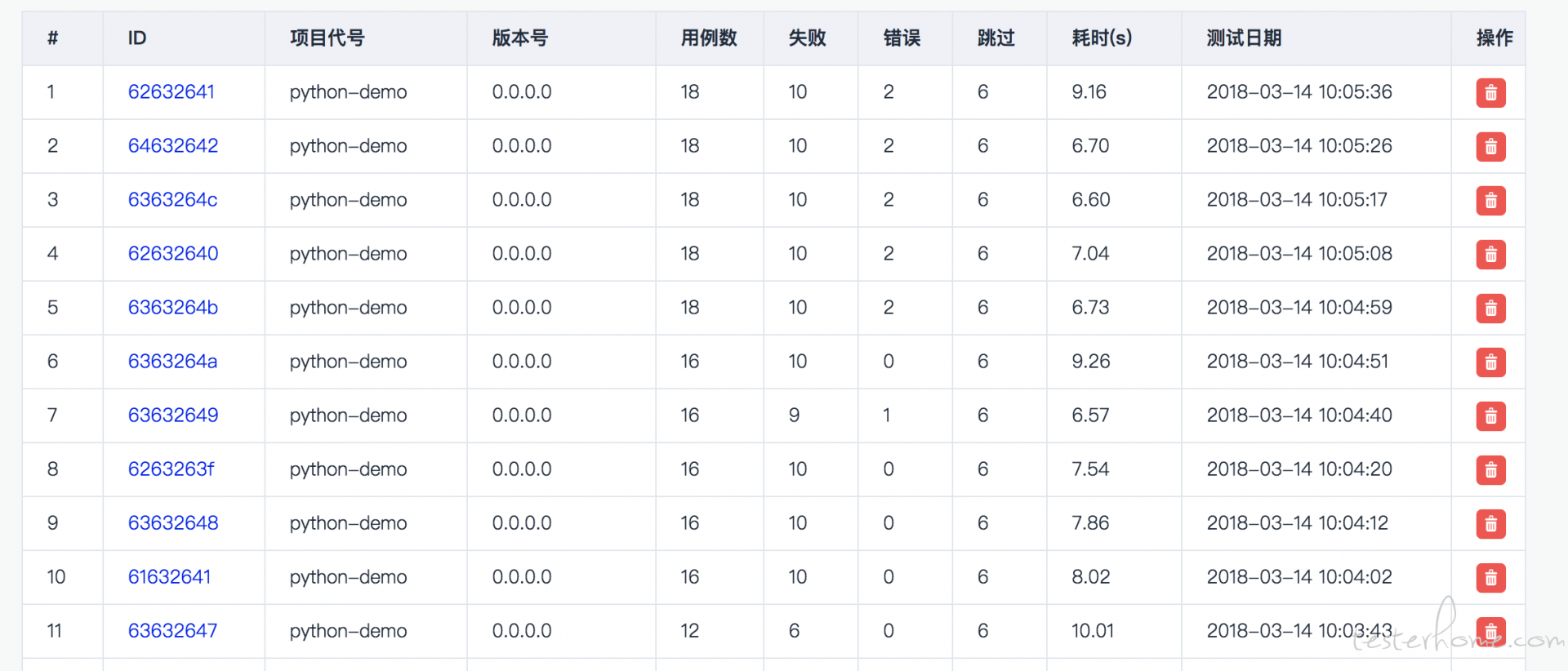Open report ID 63632647
The image size is (1568, 671).
173,631
